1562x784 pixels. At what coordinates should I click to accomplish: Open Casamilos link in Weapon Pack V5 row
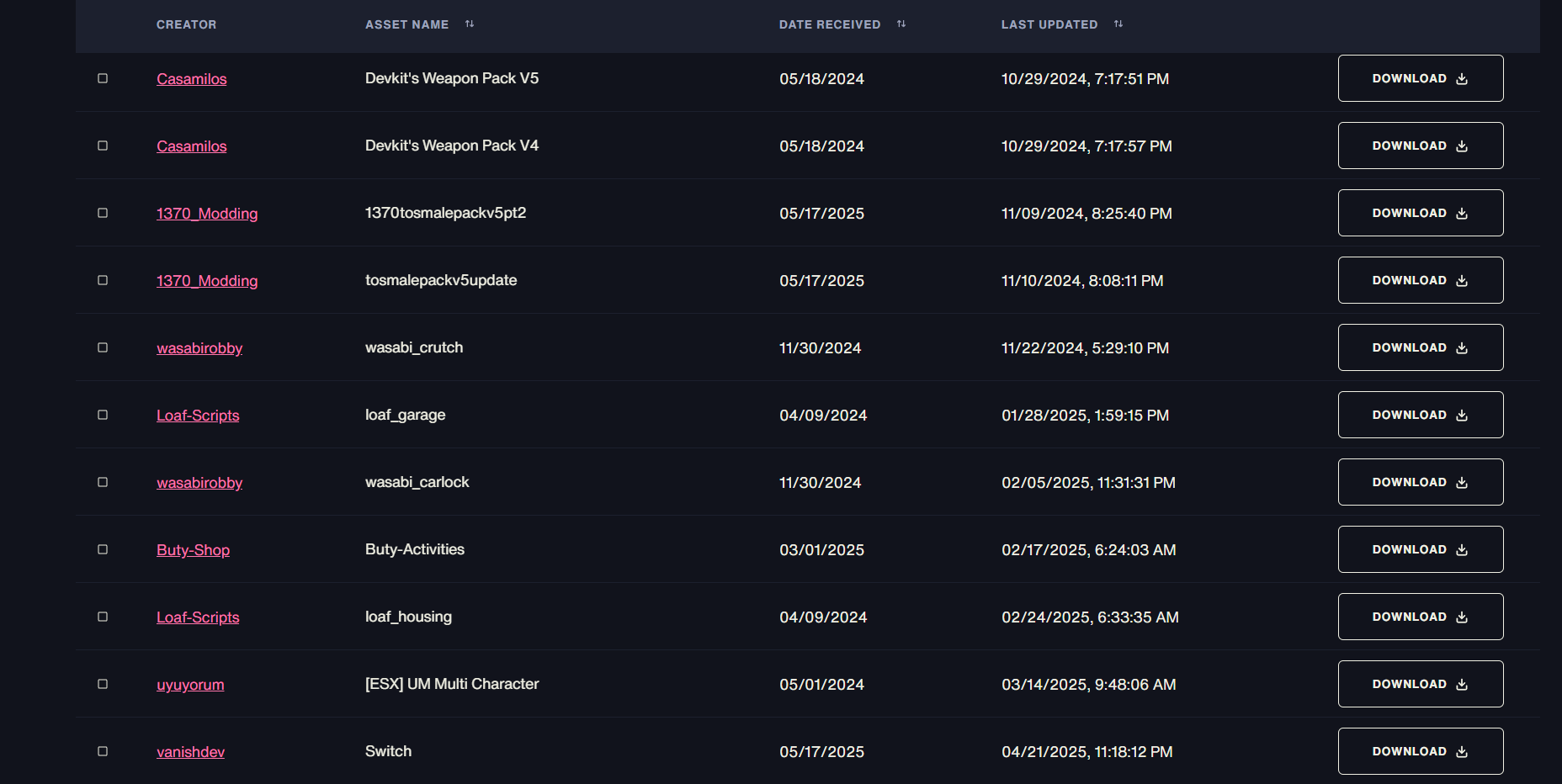click(x=192, y=79)
